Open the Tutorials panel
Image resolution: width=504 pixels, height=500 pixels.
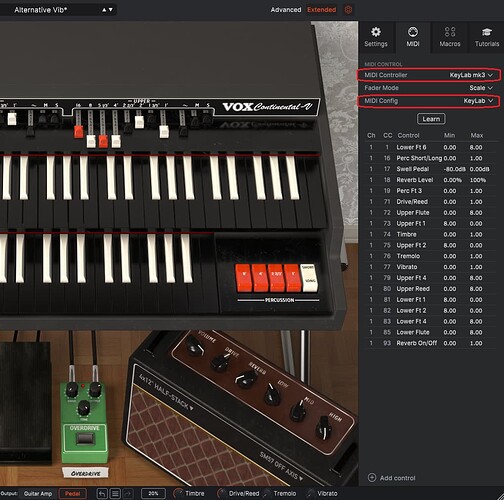click(487, 37)
